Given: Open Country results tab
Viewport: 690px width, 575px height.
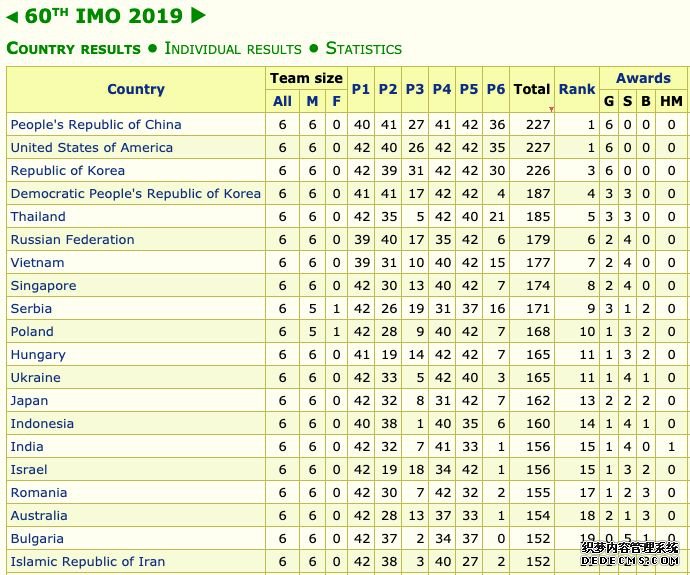Looking at the screenshot, I should pos(73,48).
